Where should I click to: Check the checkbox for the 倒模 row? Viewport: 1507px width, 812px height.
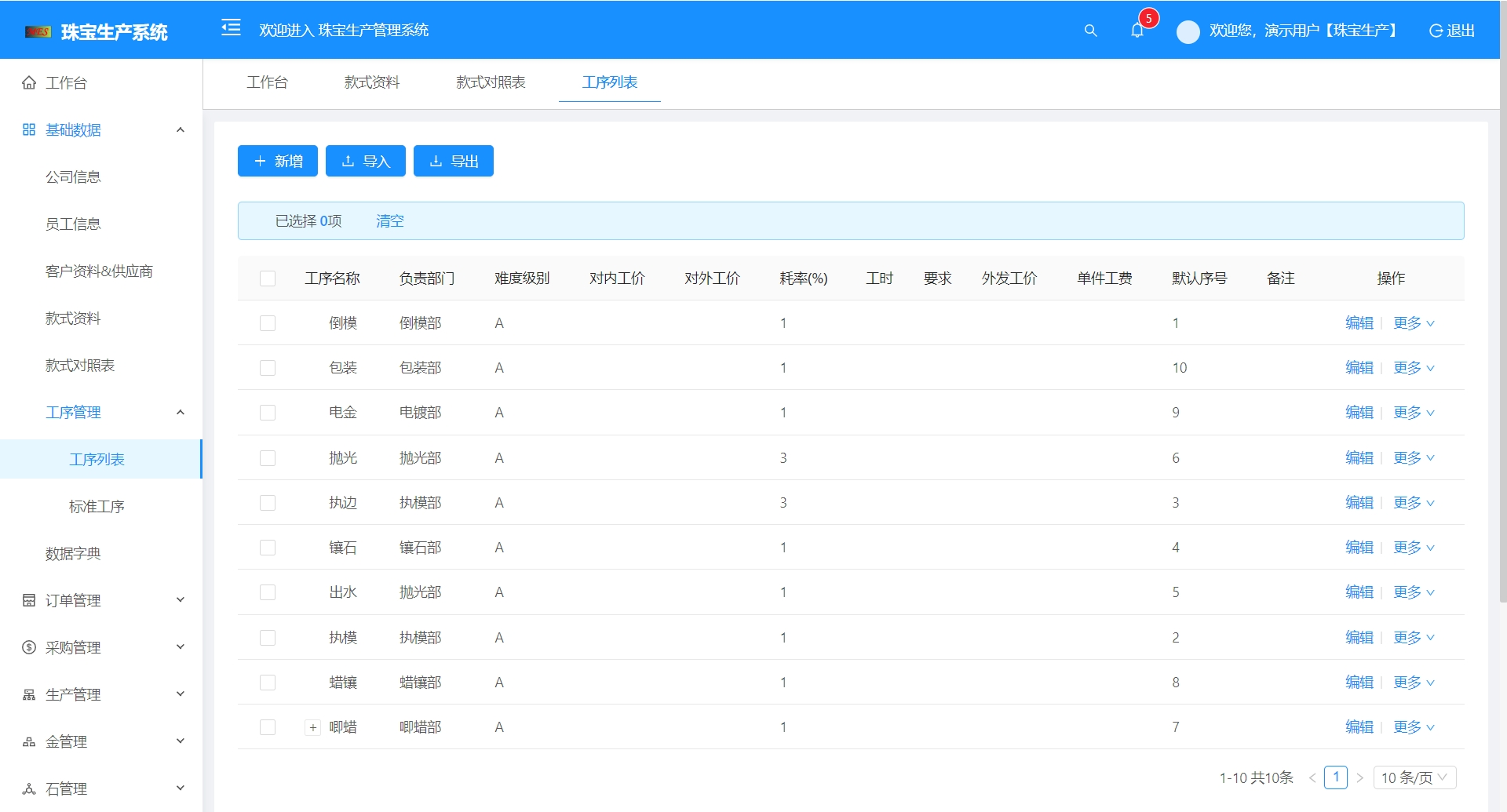pyautogui.click(x=268, y=322)
